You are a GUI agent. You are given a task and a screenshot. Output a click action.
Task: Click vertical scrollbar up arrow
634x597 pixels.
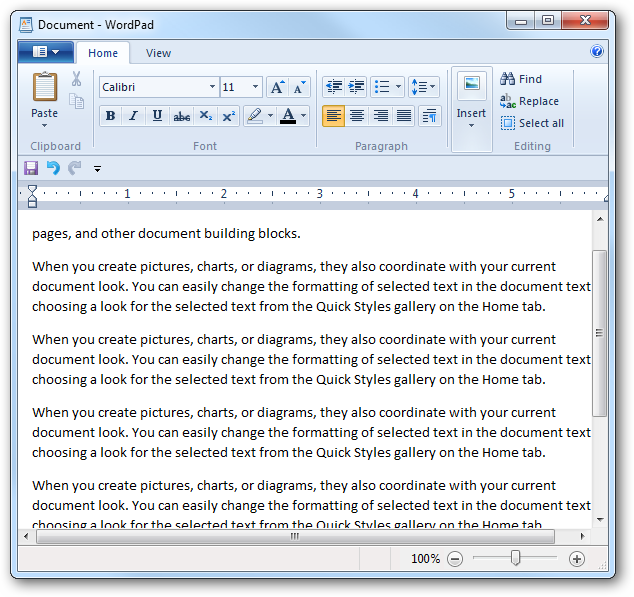click(600, 219)
